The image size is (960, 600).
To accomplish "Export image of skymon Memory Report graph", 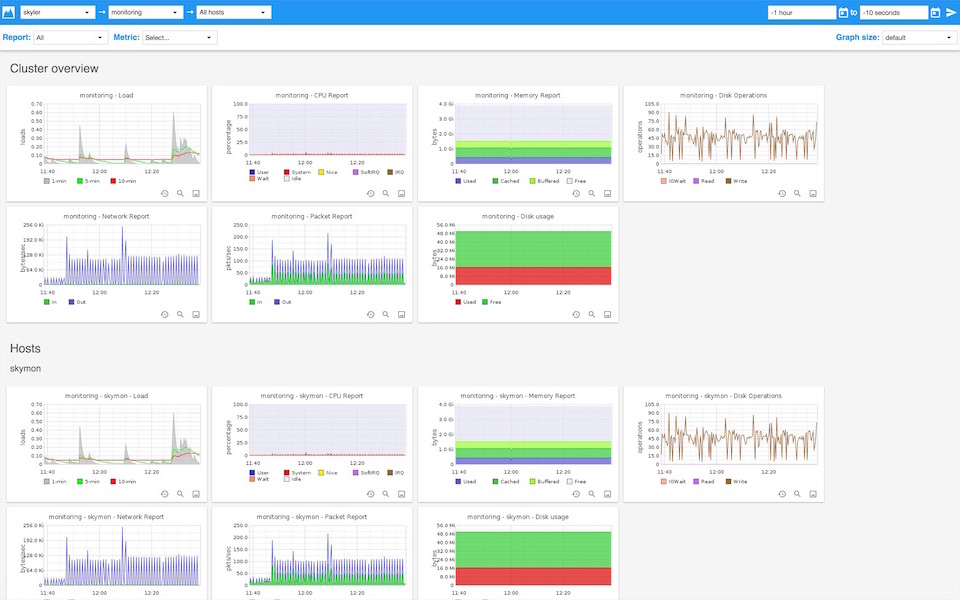I will [x=607, y=494].
